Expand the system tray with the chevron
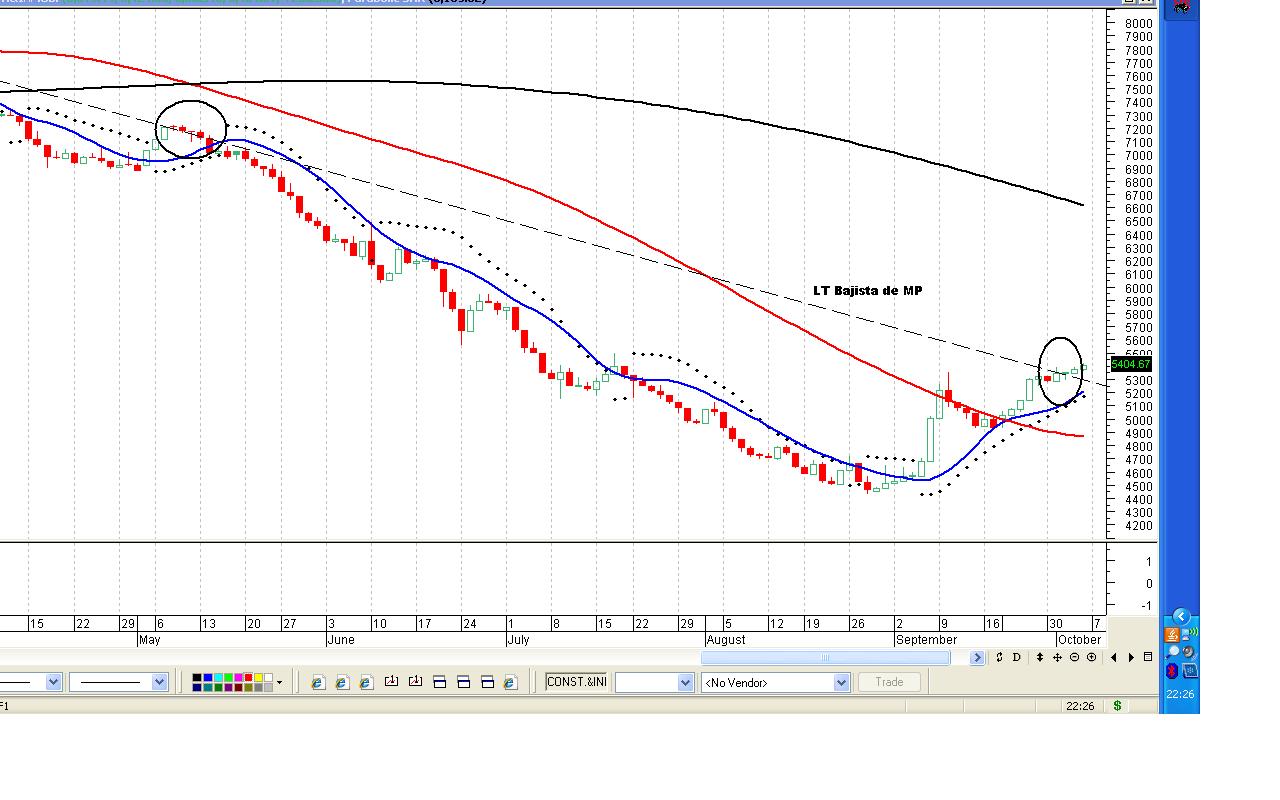Viewport: 1280px width, 800px height. pyautogui.click(x=1180, y=616)
